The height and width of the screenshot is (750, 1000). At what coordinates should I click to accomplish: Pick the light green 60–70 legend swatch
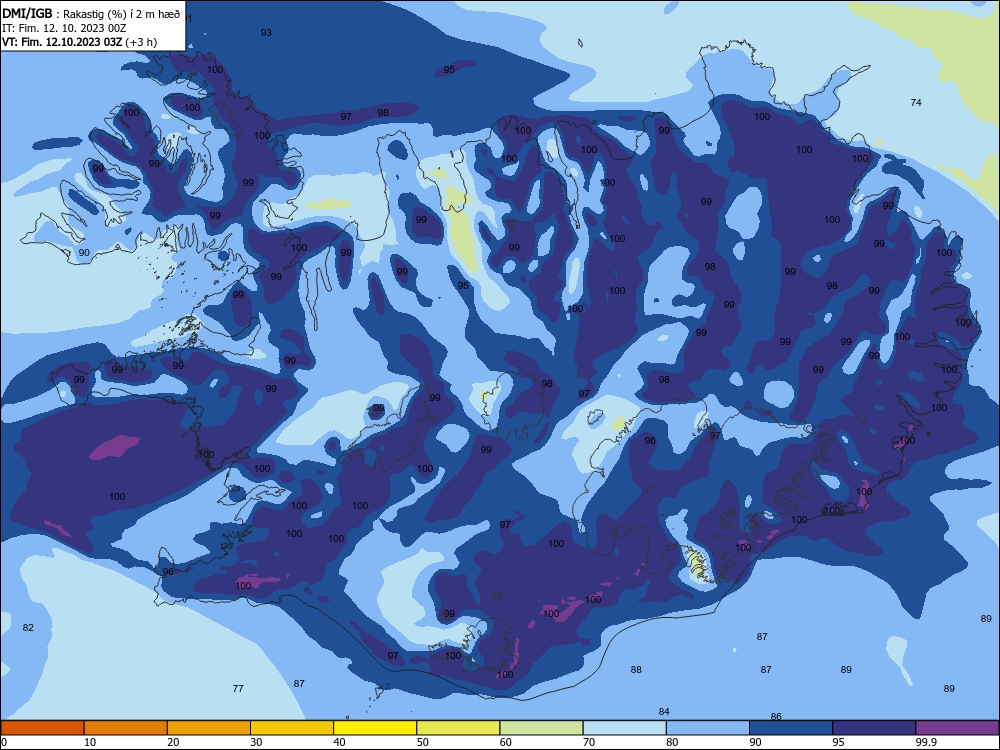[x=541, y=728]
